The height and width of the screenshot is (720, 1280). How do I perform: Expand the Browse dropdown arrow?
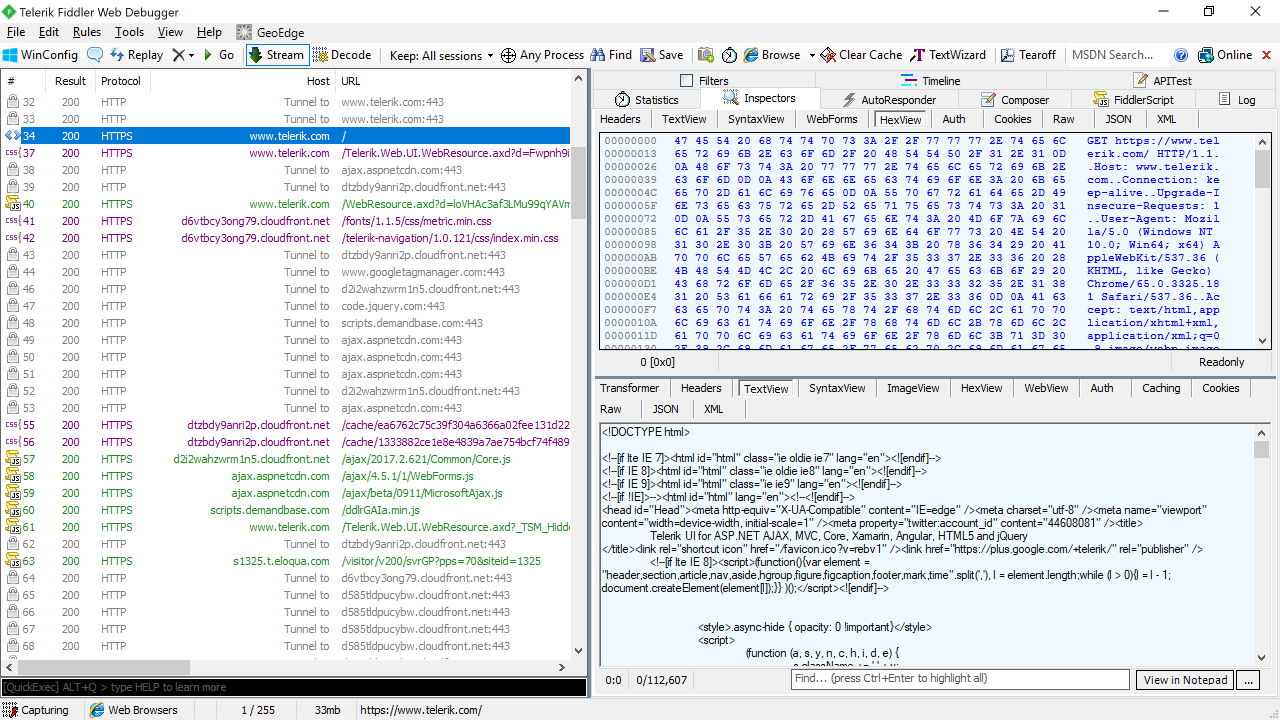[812, 55]
